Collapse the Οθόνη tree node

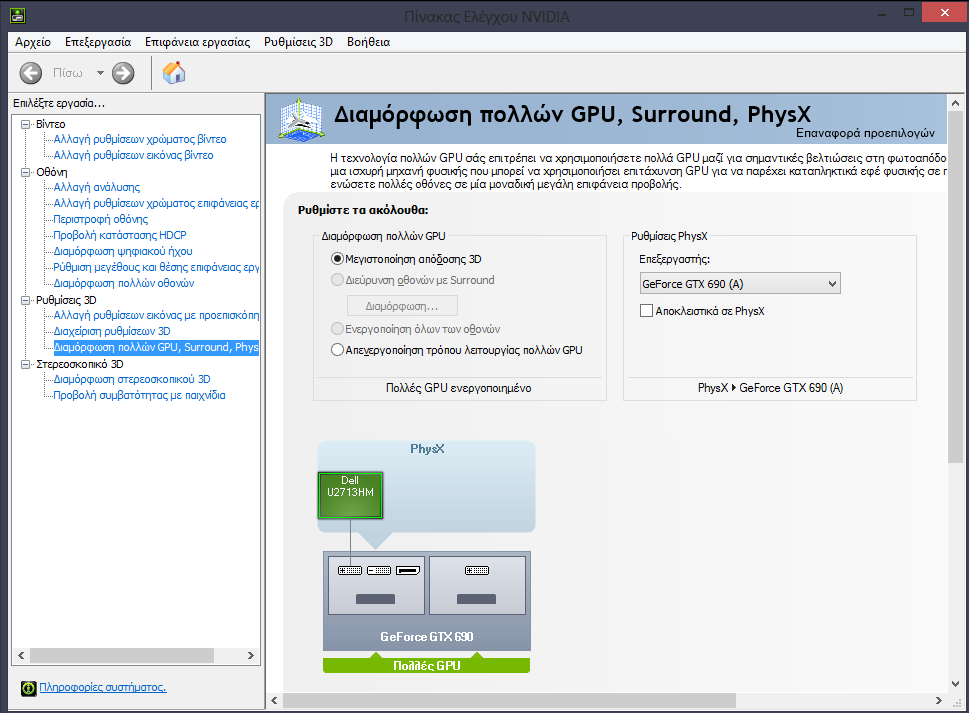click(25, 172)
